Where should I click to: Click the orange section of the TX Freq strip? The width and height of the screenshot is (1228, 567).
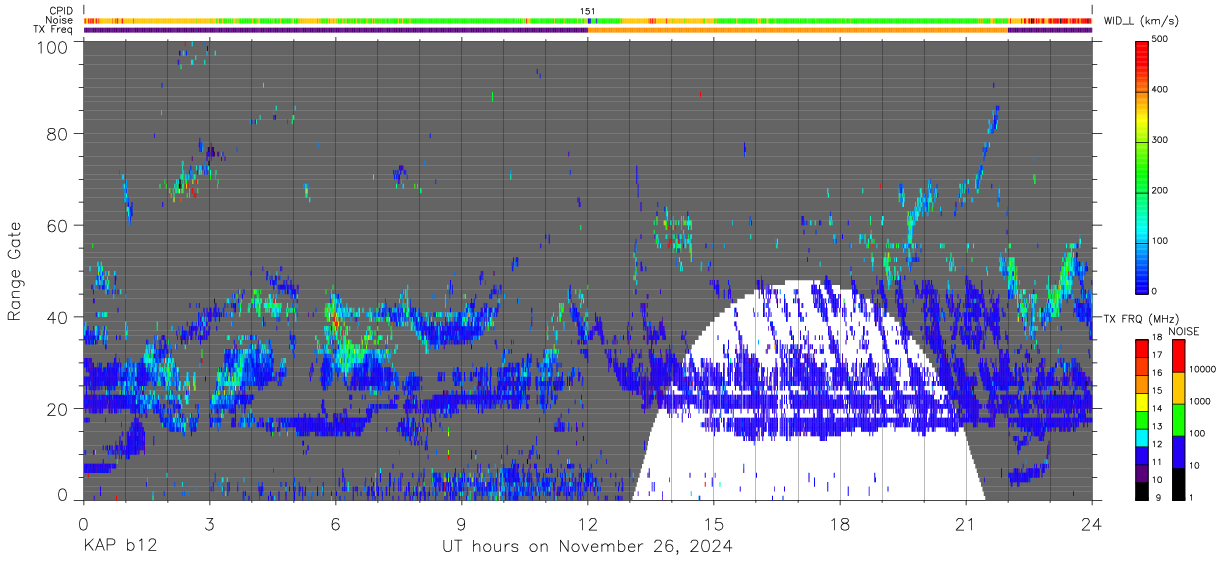pos(797,30)
